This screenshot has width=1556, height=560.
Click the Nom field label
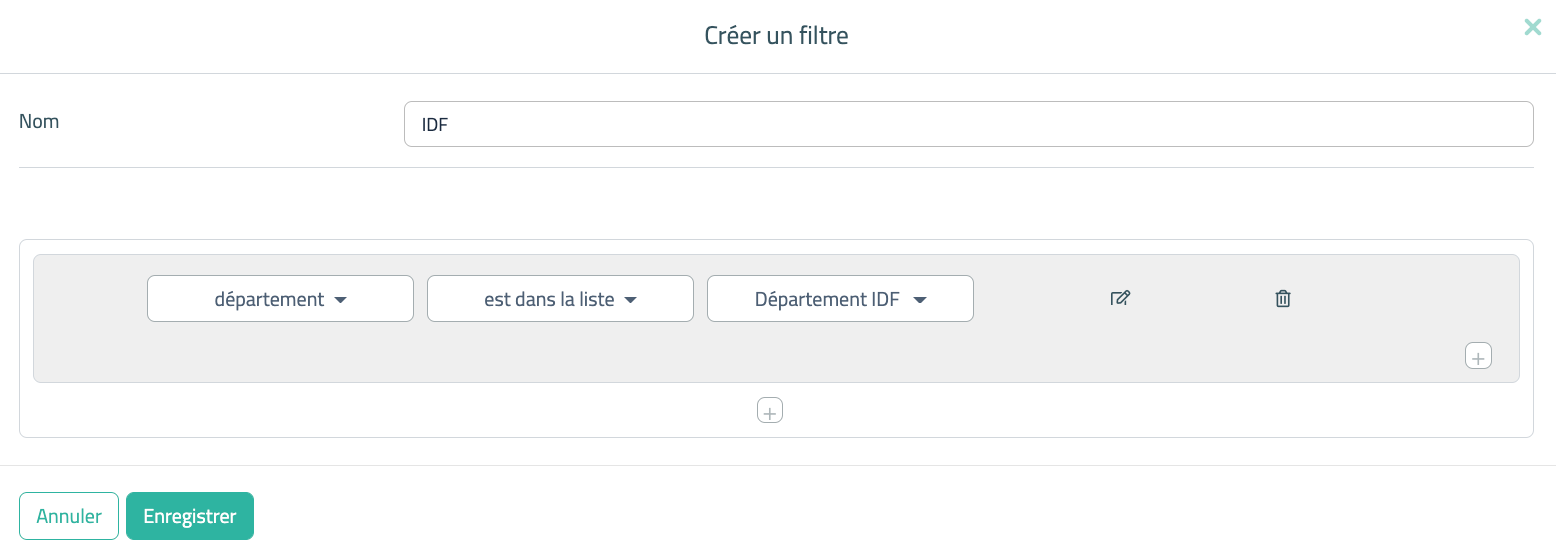pos(40,122)
